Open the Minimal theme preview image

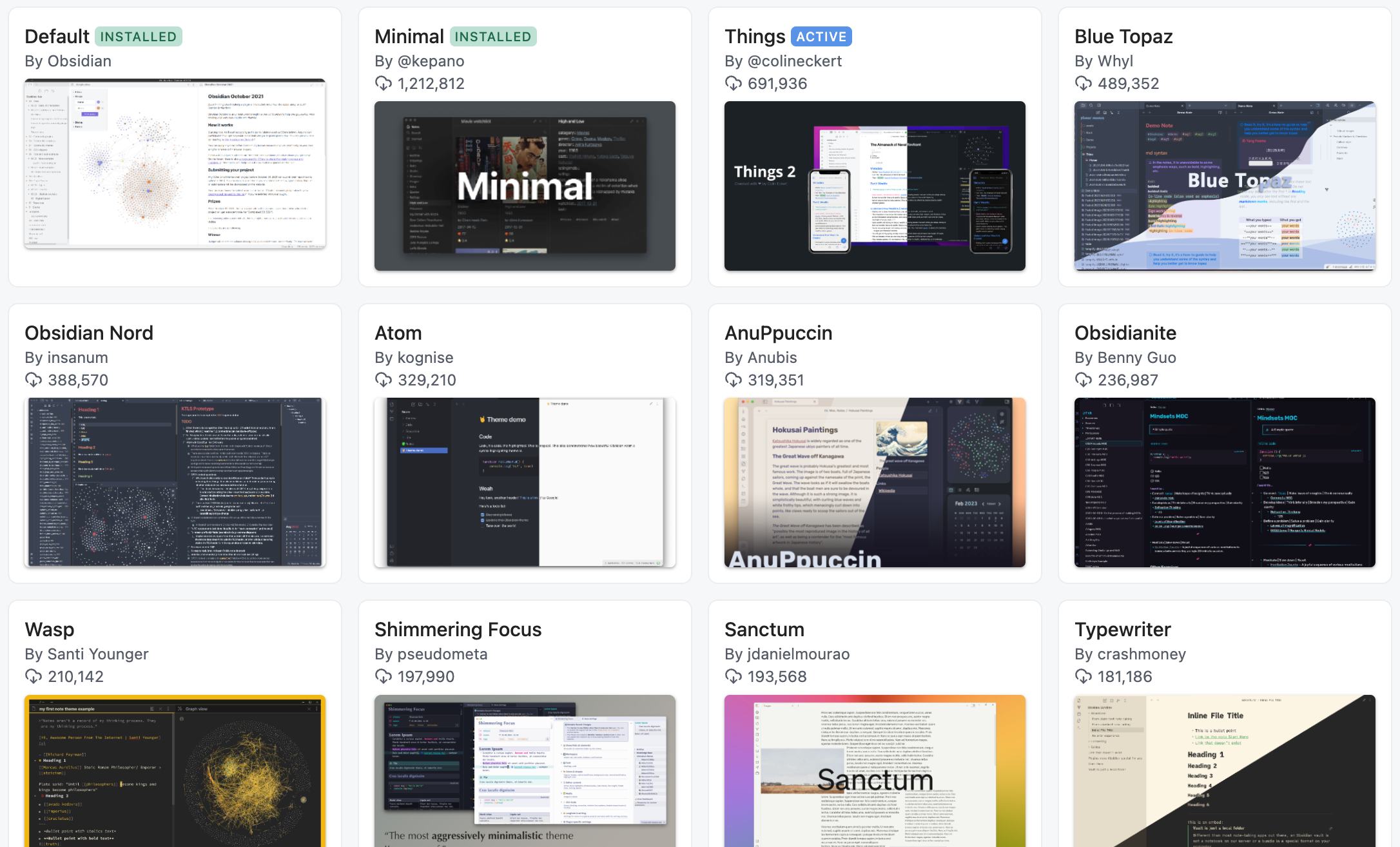(x=525, y=186)
